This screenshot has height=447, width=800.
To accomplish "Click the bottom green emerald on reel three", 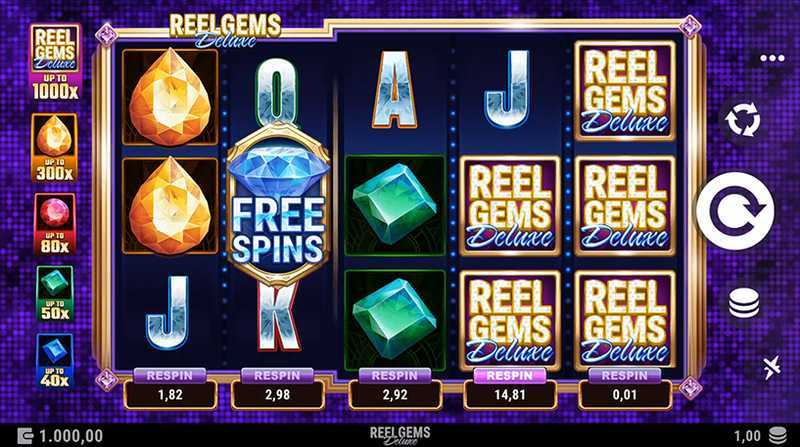I will [394, 319].
